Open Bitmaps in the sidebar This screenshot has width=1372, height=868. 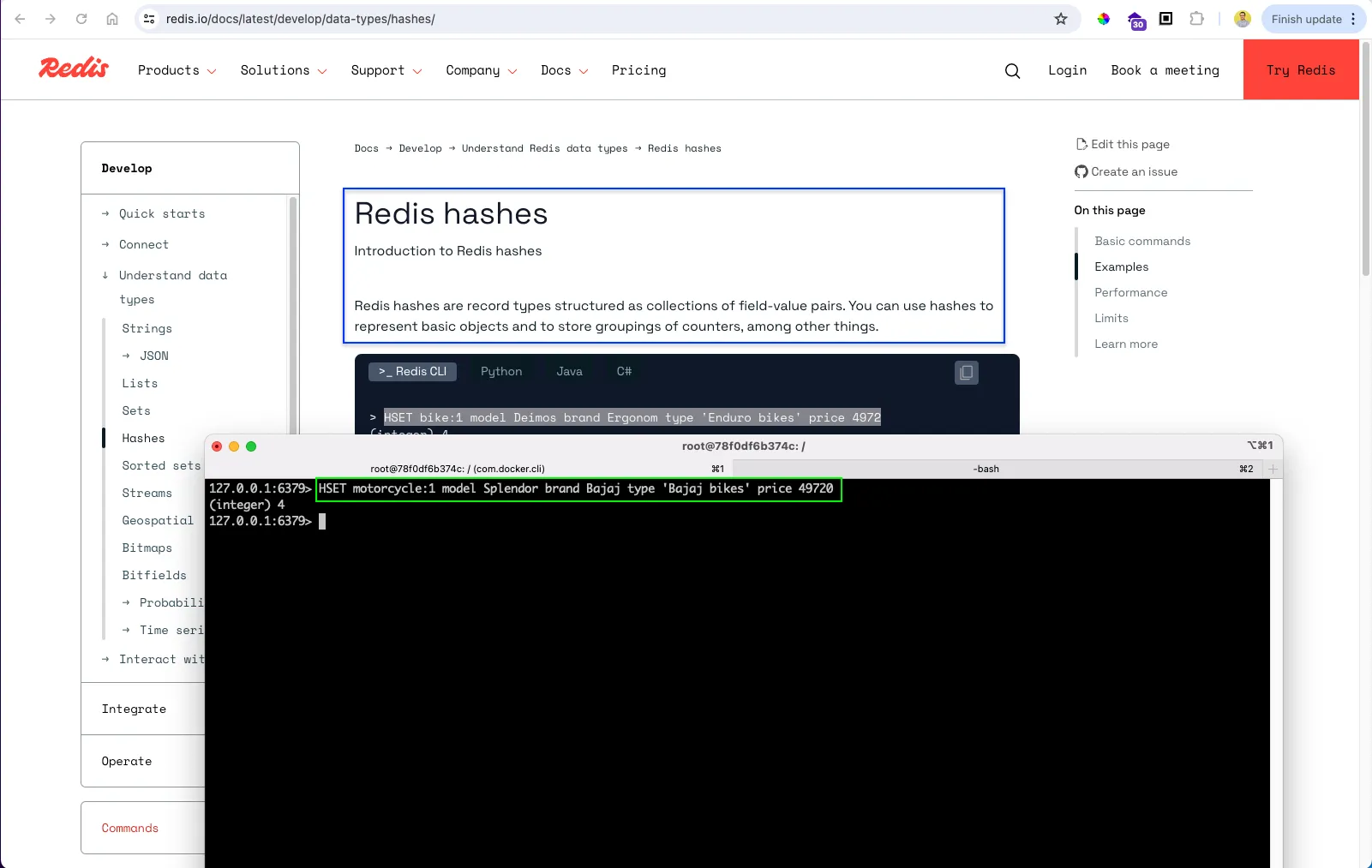click(x=147, y=548)
